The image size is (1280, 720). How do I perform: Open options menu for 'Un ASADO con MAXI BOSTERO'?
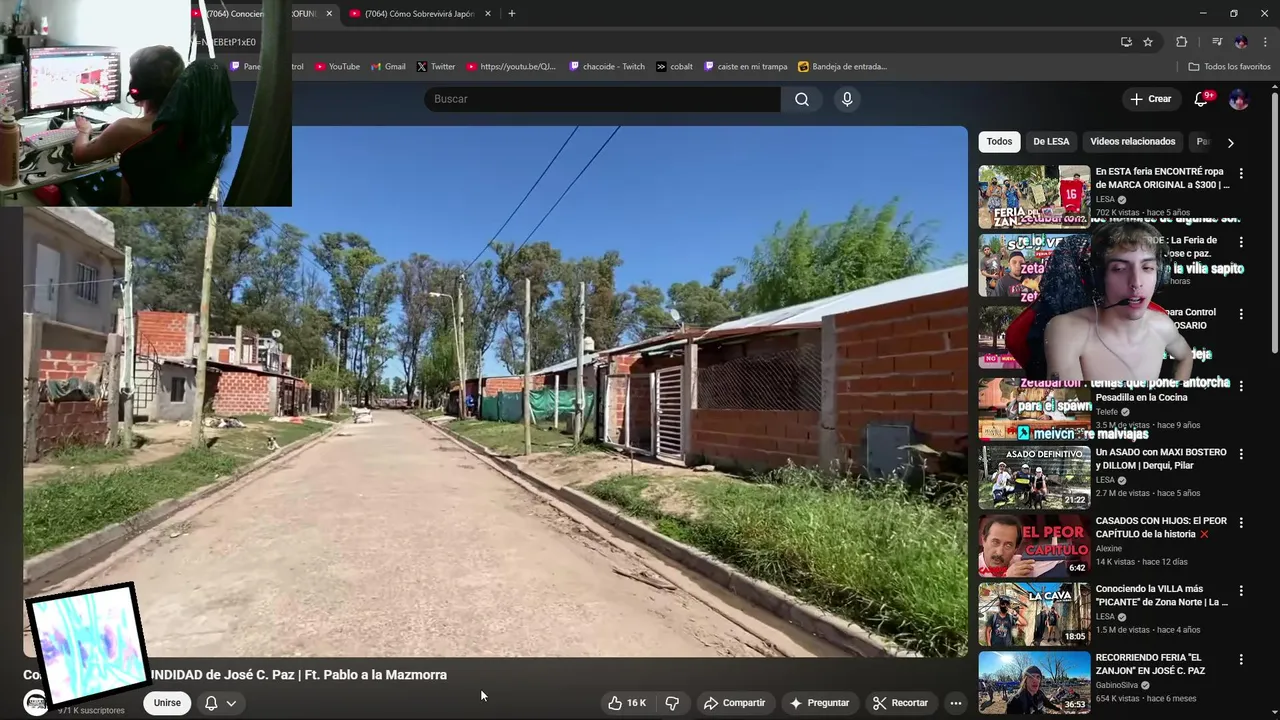1241,454
